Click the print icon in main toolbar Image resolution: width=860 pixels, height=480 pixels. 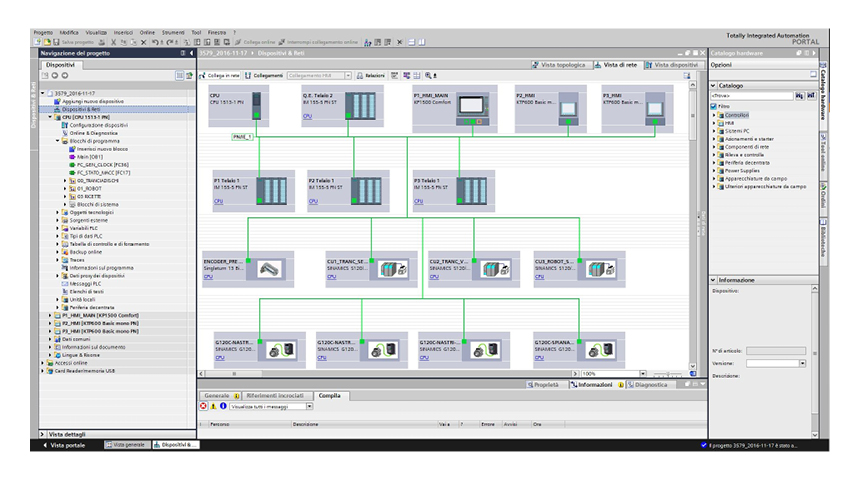[x=101, y=42]
